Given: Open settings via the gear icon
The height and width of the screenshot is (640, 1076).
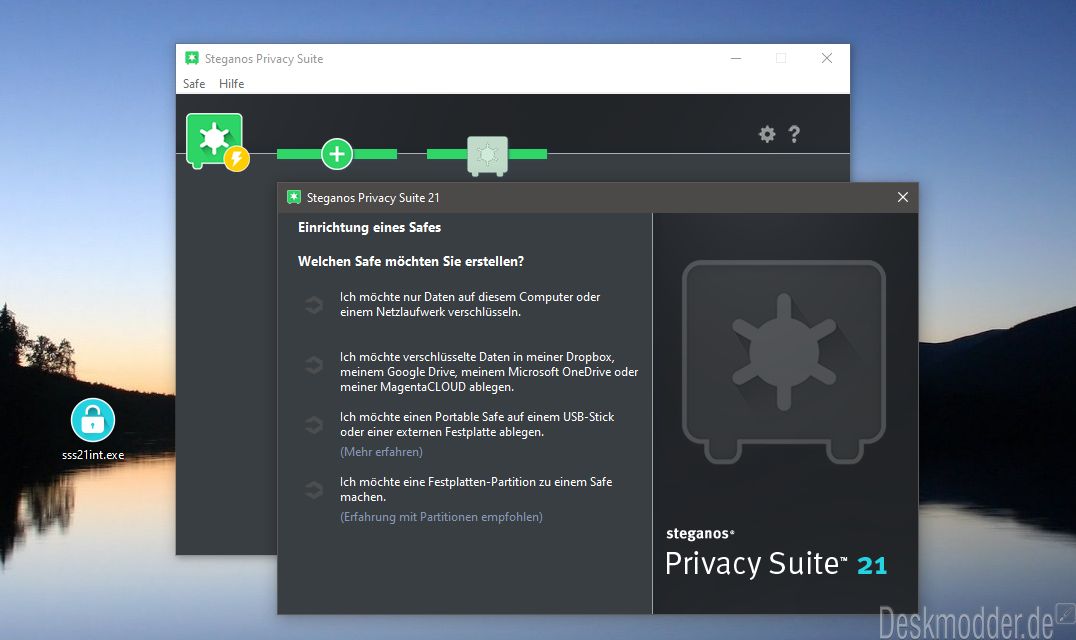Looking at the screenshot, I should coord(767,134).
